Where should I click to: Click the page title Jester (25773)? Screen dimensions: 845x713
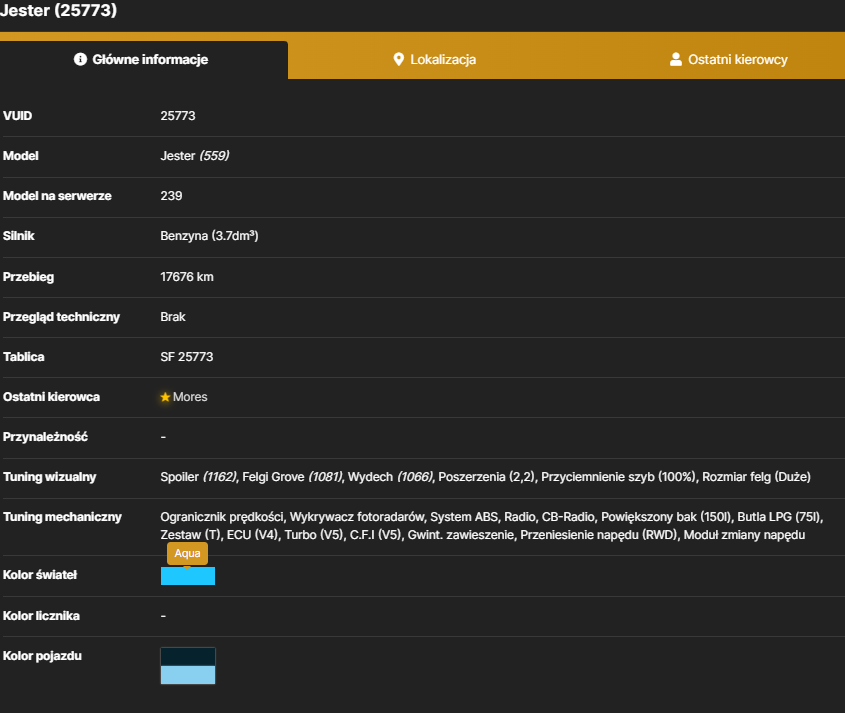point(58,10)
